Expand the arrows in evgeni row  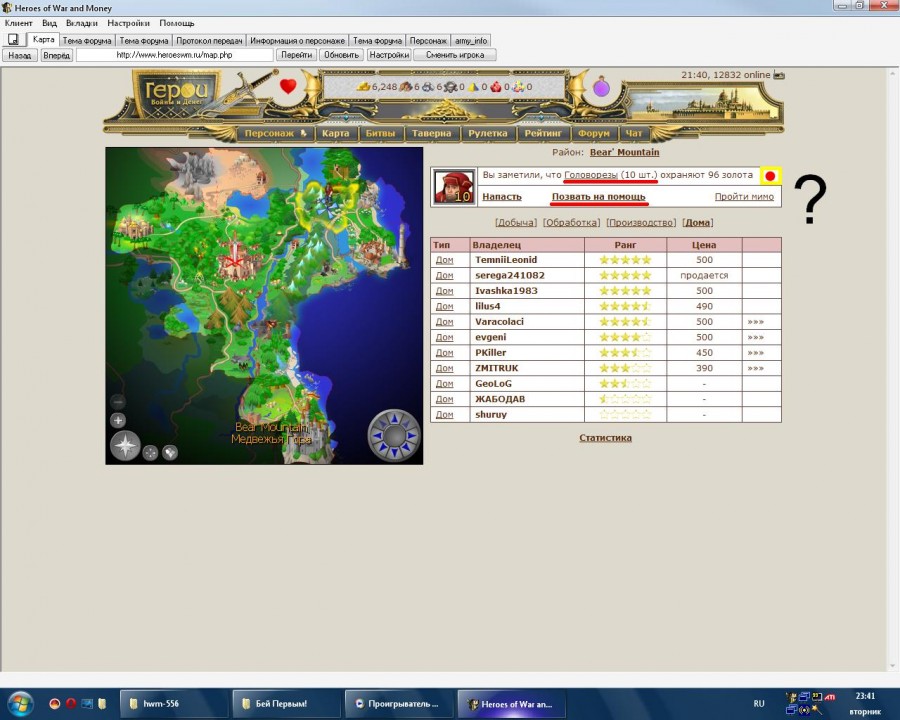pos(755,338)
